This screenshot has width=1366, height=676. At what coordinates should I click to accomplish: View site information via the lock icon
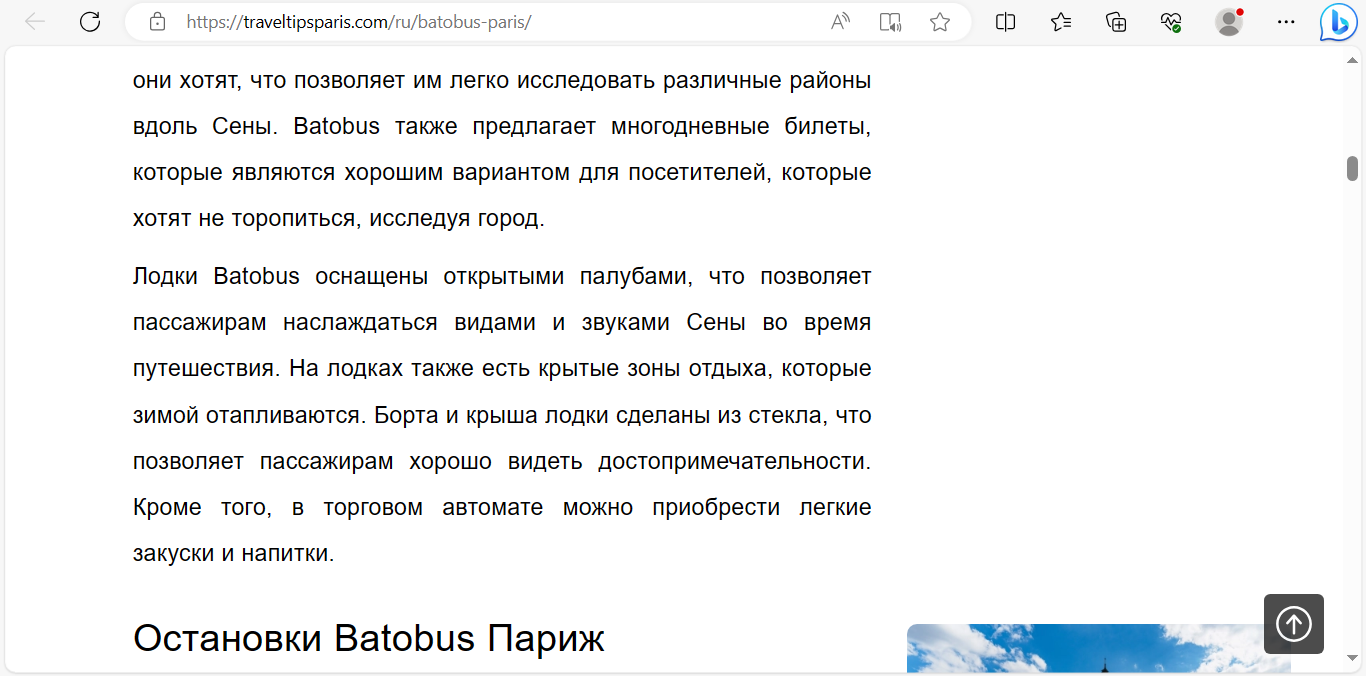157,22
